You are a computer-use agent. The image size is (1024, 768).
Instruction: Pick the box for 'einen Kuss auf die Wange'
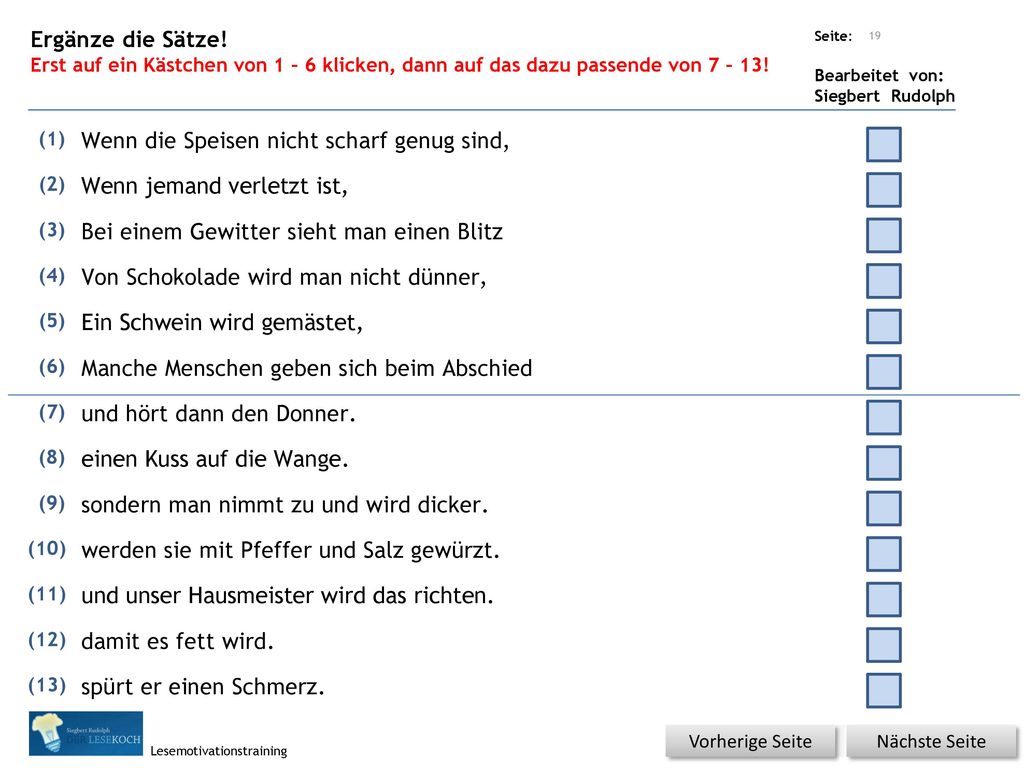coord(884,462)
